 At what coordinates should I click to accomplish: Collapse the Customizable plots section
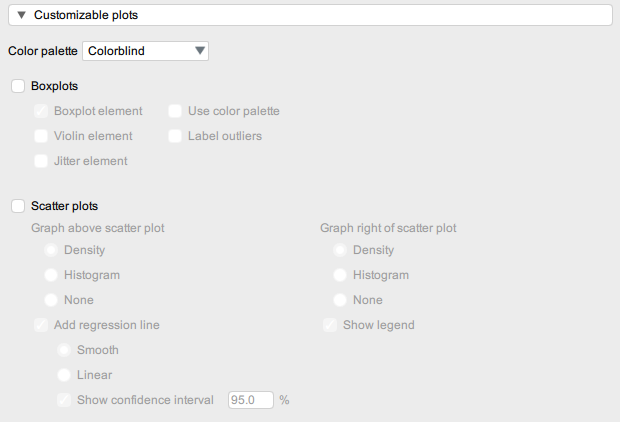tap(21, 15)
